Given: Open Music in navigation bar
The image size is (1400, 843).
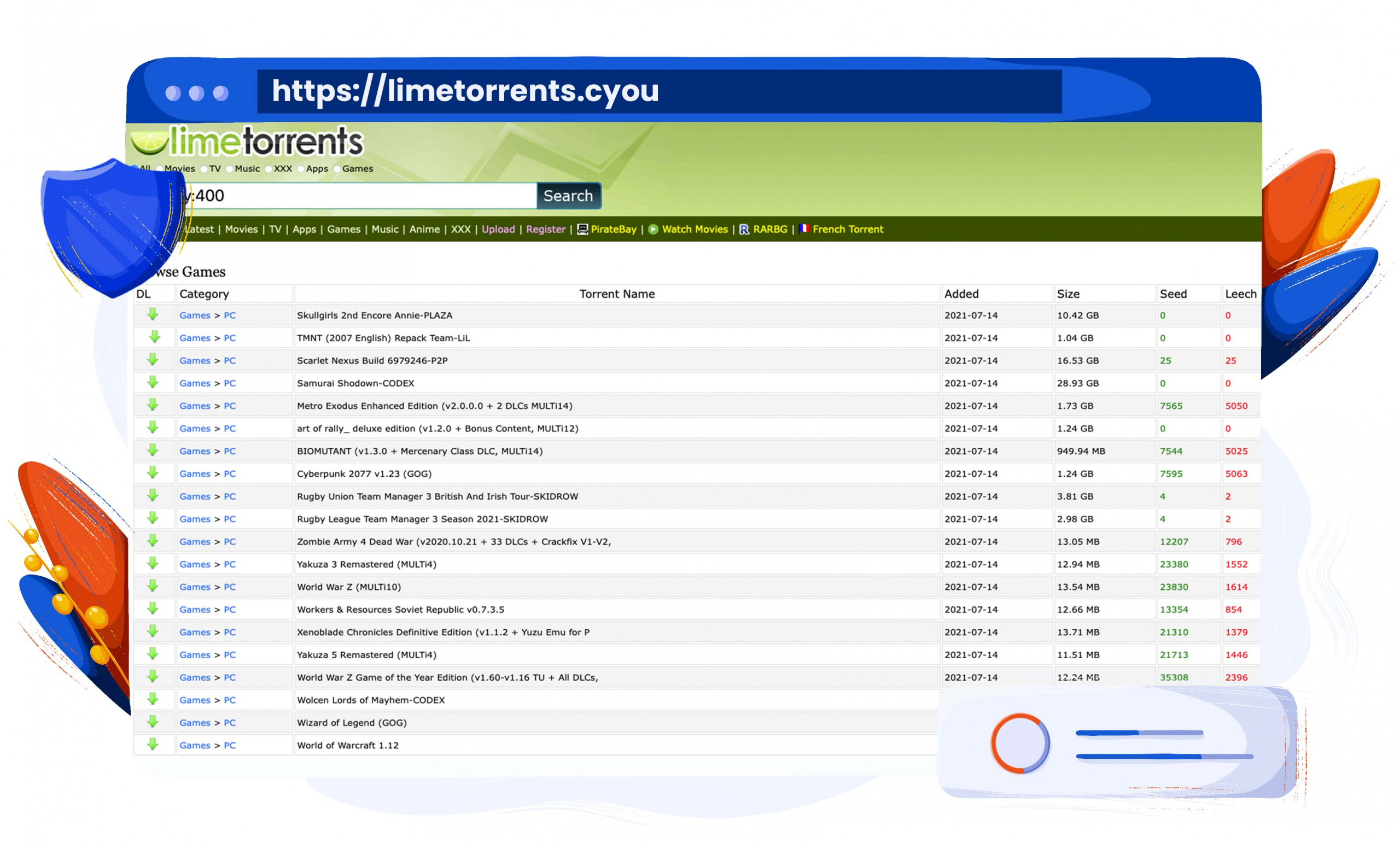Looking at the screenshot, I should (384, 229).
